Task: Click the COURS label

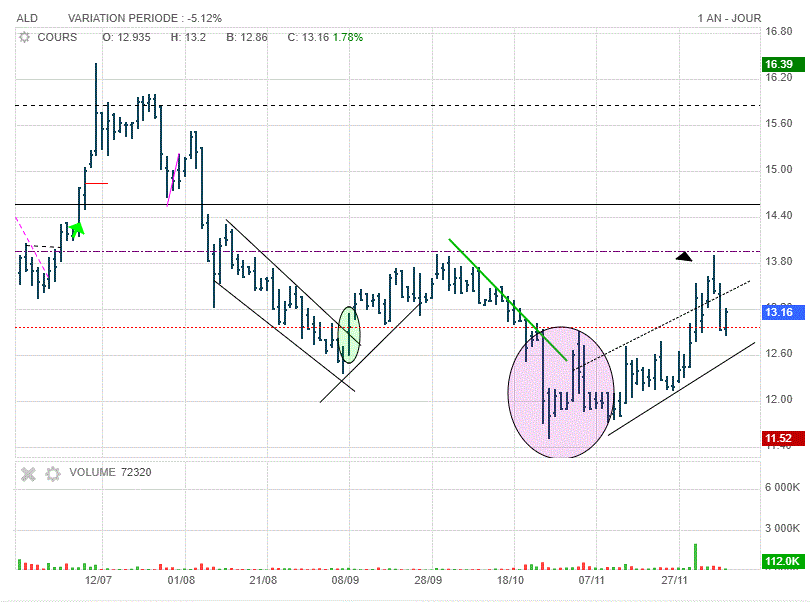Action: (57, 37)
